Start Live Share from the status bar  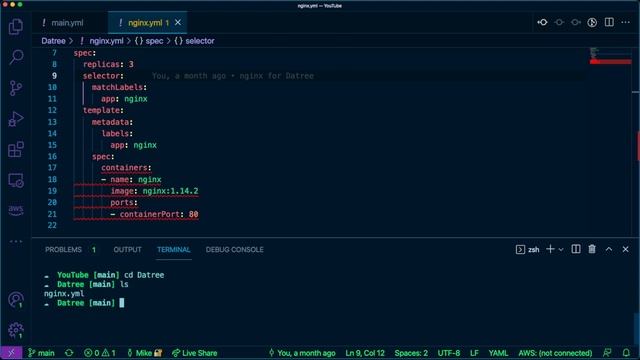(x=195, y=353)
